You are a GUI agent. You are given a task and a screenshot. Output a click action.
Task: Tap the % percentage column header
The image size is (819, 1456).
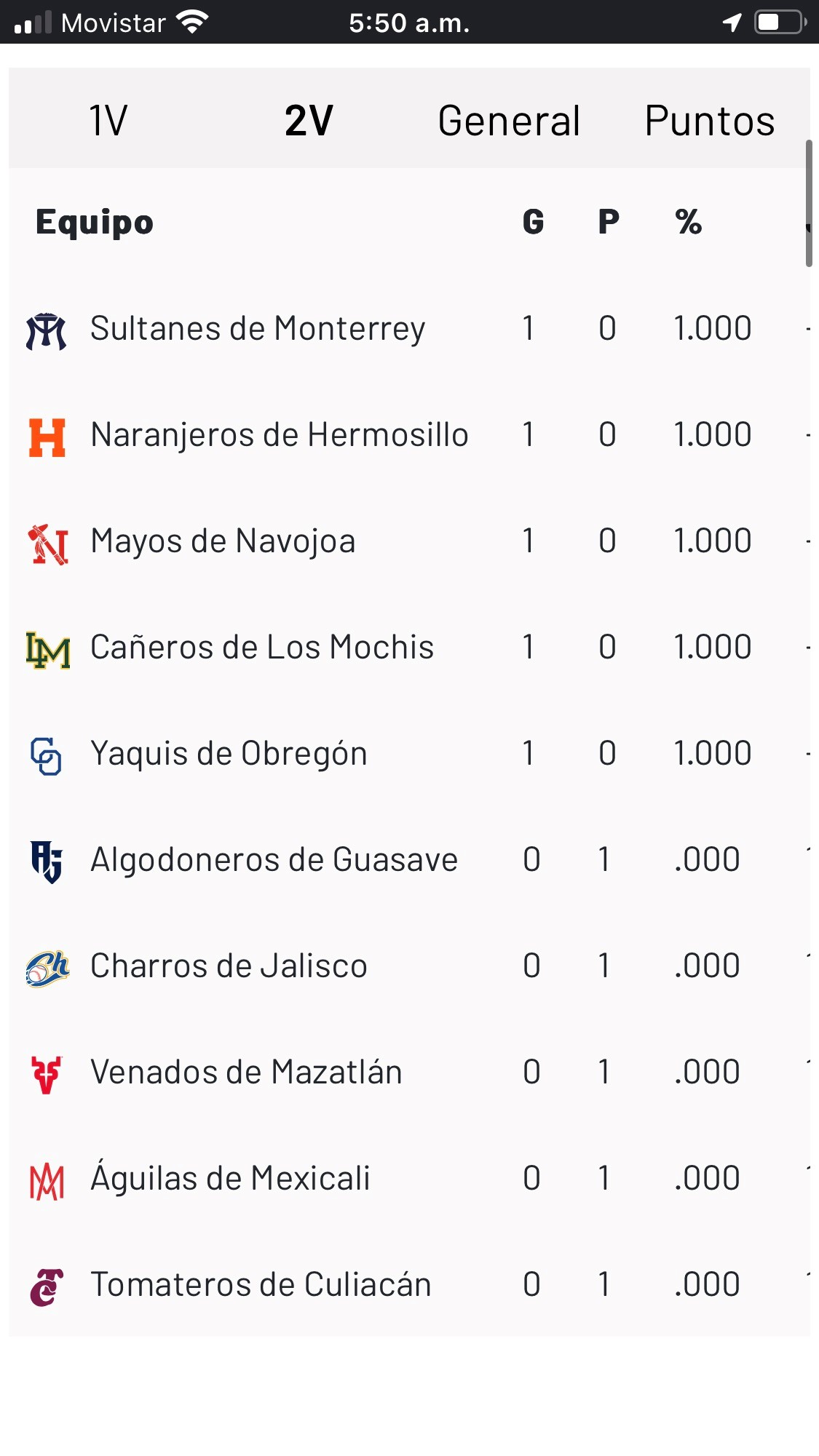[688, 222]
